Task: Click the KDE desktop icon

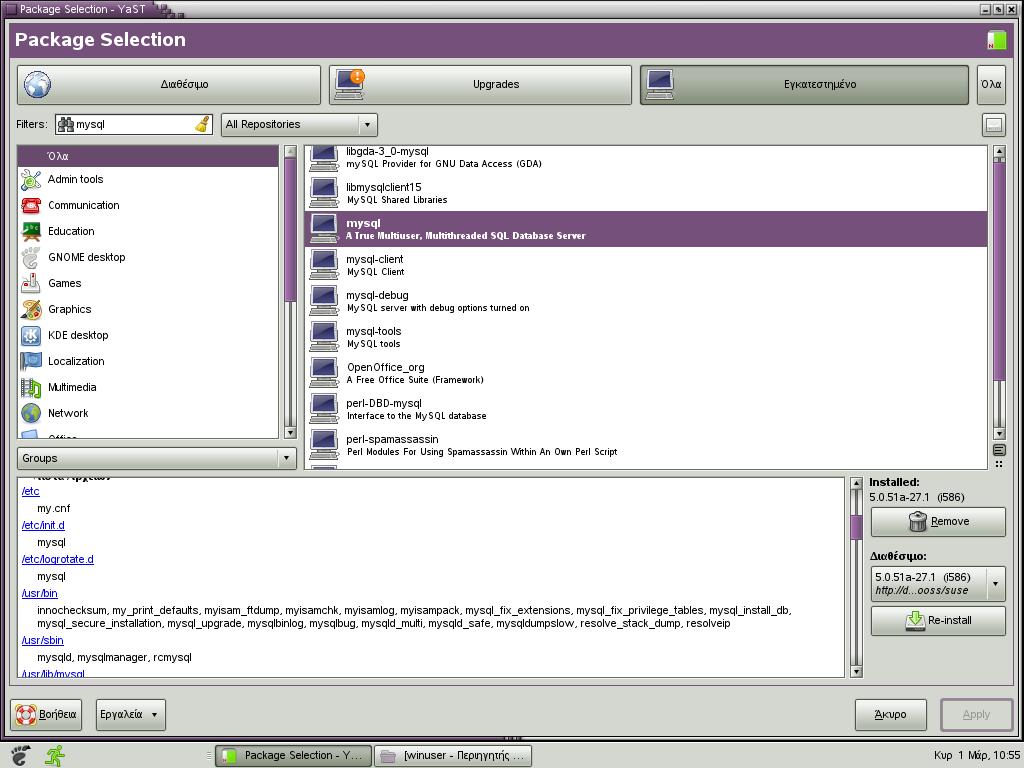Action: (x=31, y=336)
